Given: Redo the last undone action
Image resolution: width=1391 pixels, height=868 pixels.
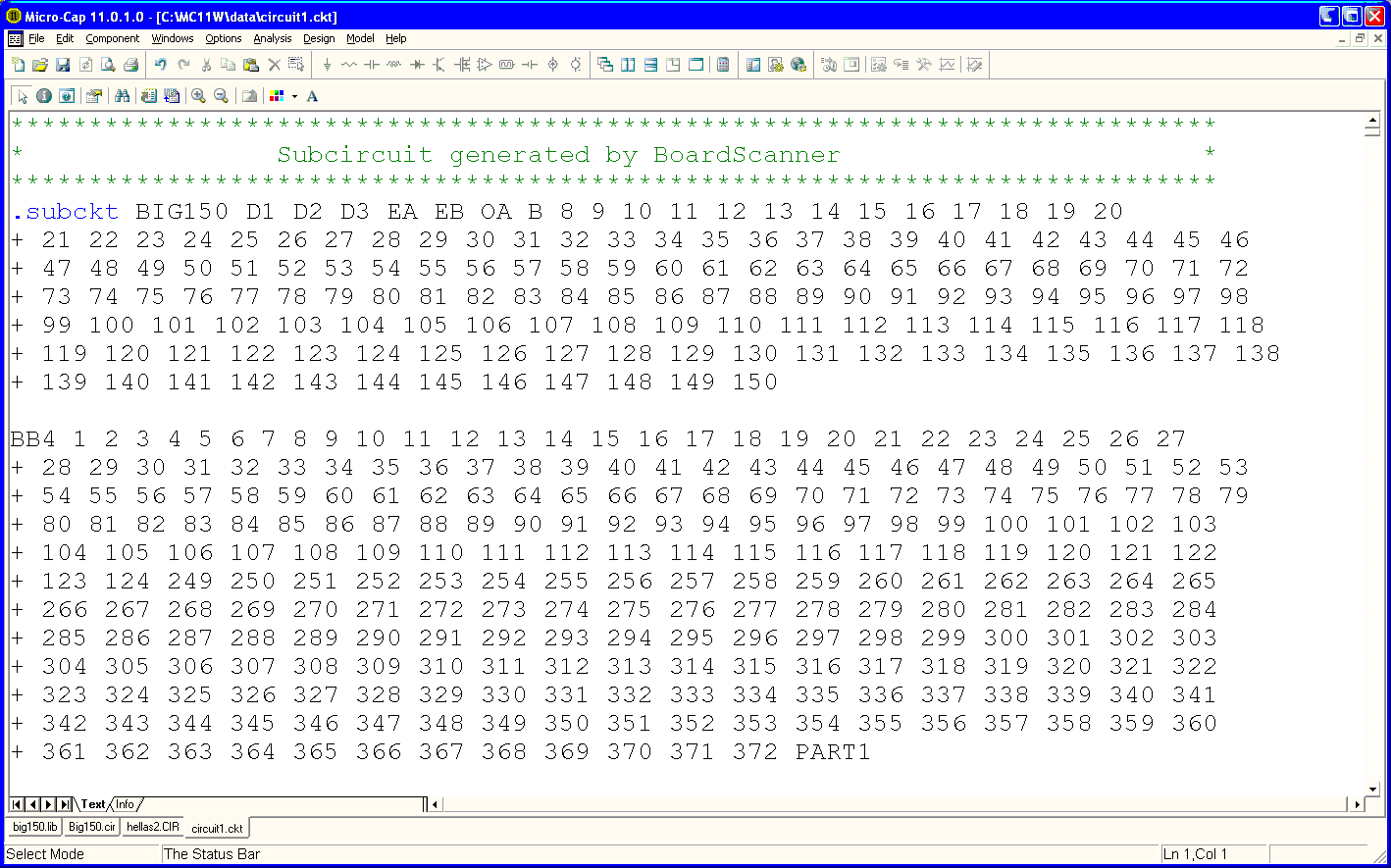Looking at the screenshot, I should (183, 65).
